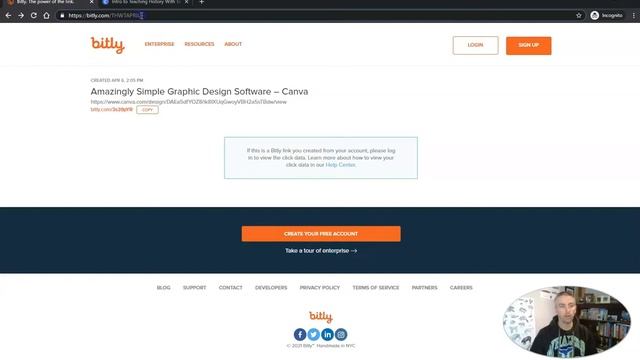Reload the page with refresh icon
Image resolution: width=640 pixels, height=360 pixels.
tap(33, 16)
